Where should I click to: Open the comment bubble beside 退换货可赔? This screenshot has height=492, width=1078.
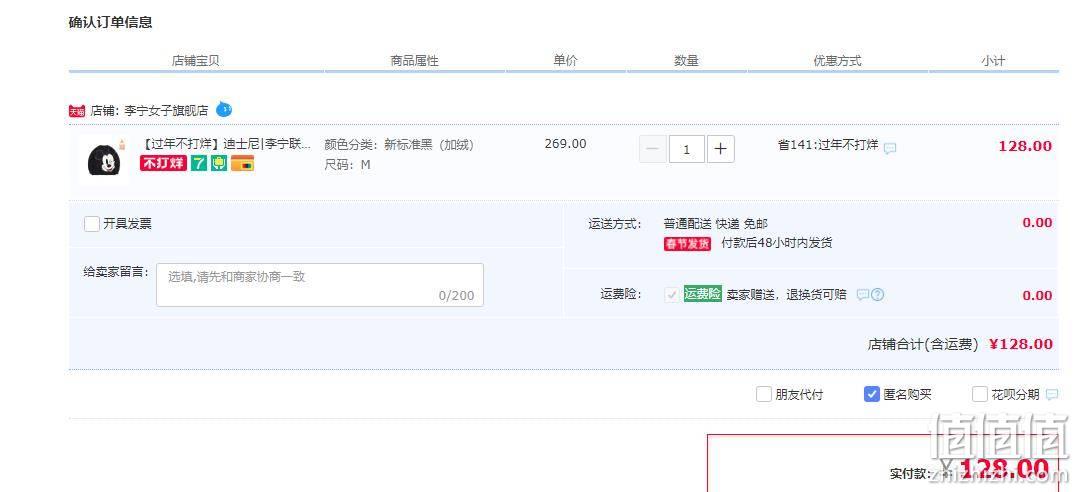click(x=862, y=295)
